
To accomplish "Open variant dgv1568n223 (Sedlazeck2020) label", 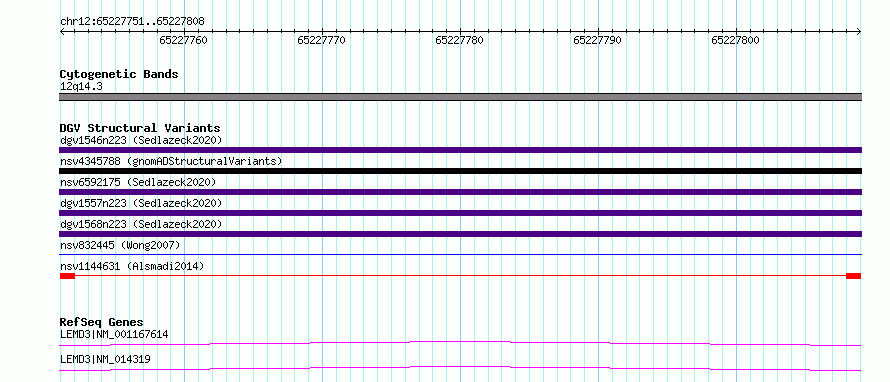I will click(x=141, y=224).
